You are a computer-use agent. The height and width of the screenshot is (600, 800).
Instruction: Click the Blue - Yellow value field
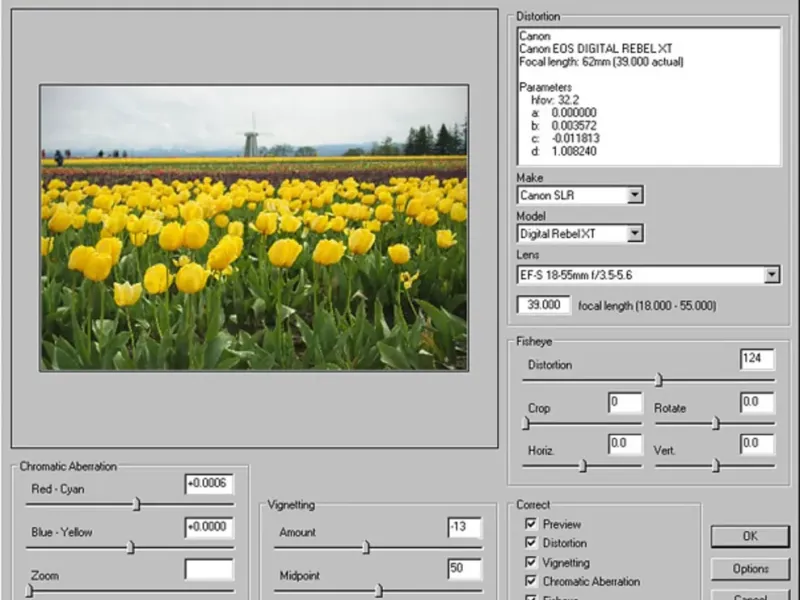209,527
